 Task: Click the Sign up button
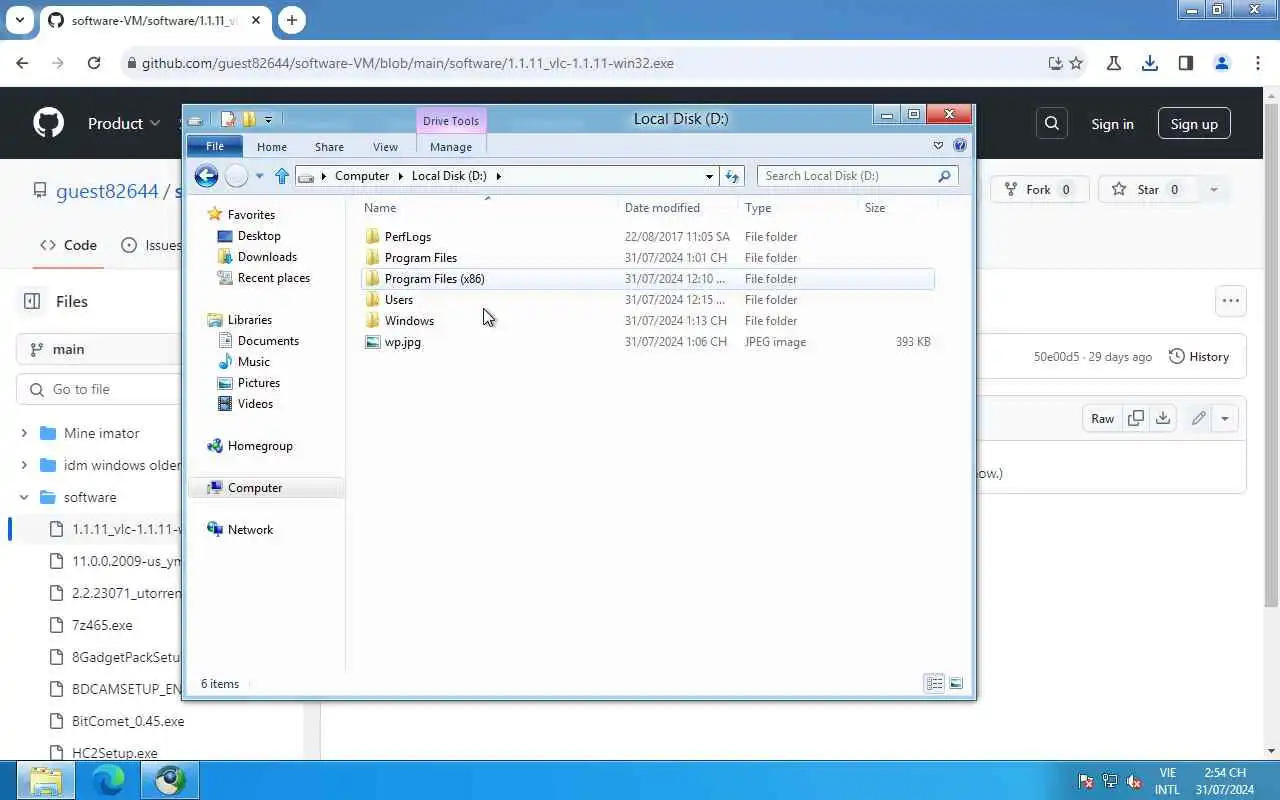click(1194, 124)
